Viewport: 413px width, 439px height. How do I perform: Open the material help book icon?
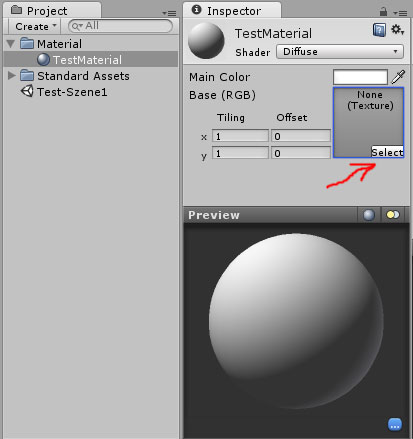click(379, 30)
